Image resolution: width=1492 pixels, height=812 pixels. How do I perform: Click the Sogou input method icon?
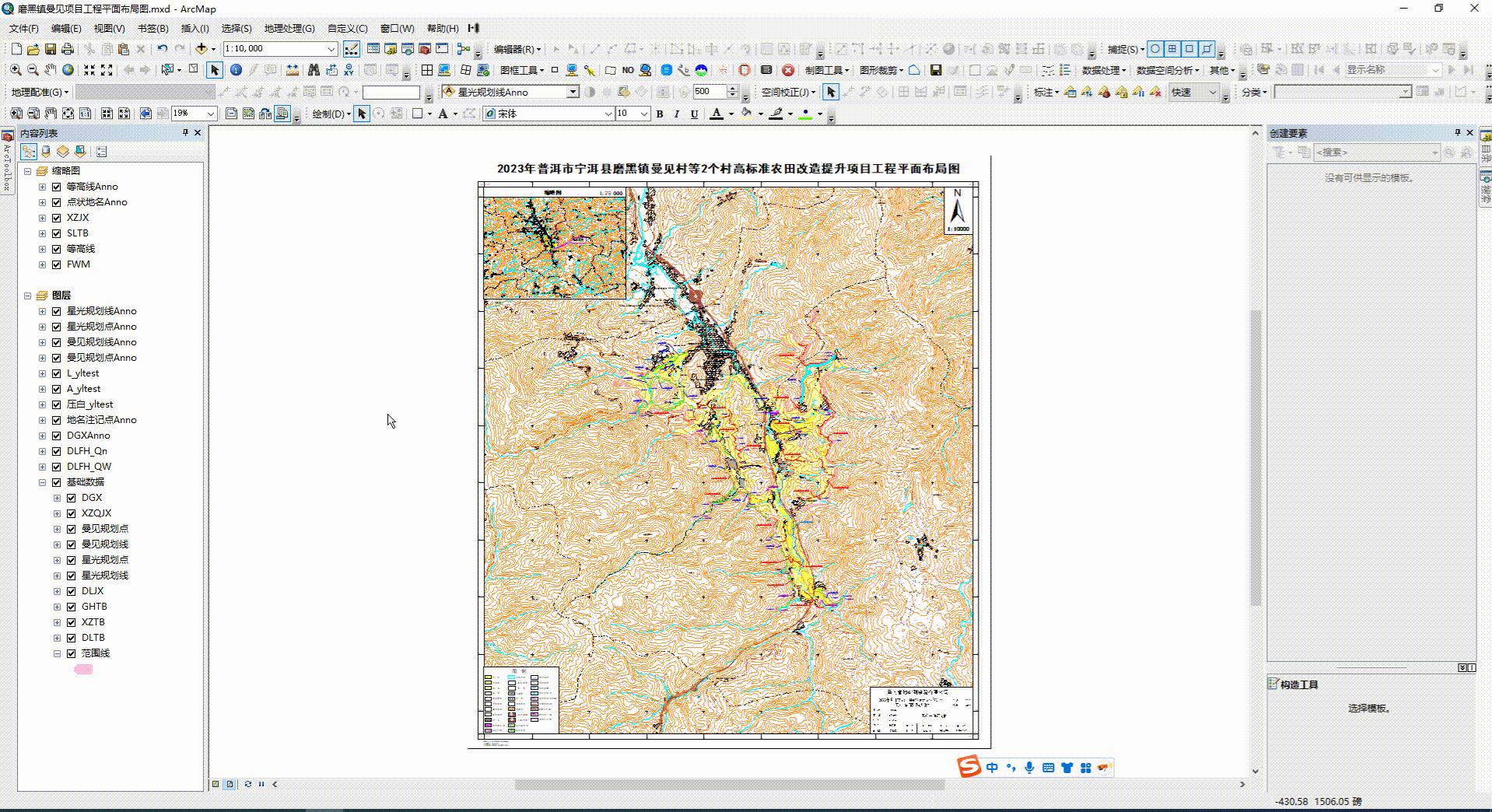967,768
